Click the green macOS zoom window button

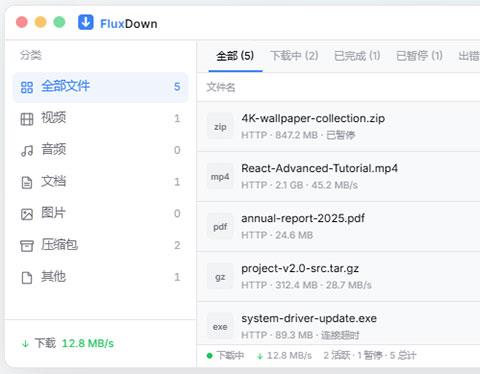pos(59,22)
